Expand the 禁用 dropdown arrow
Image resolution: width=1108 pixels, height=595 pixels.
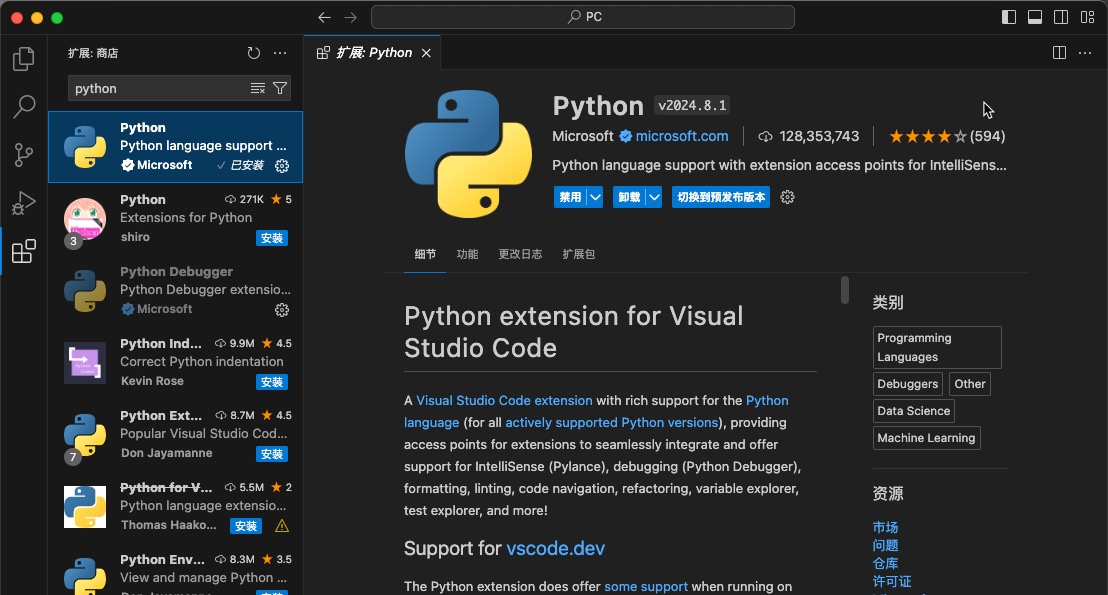595,197
